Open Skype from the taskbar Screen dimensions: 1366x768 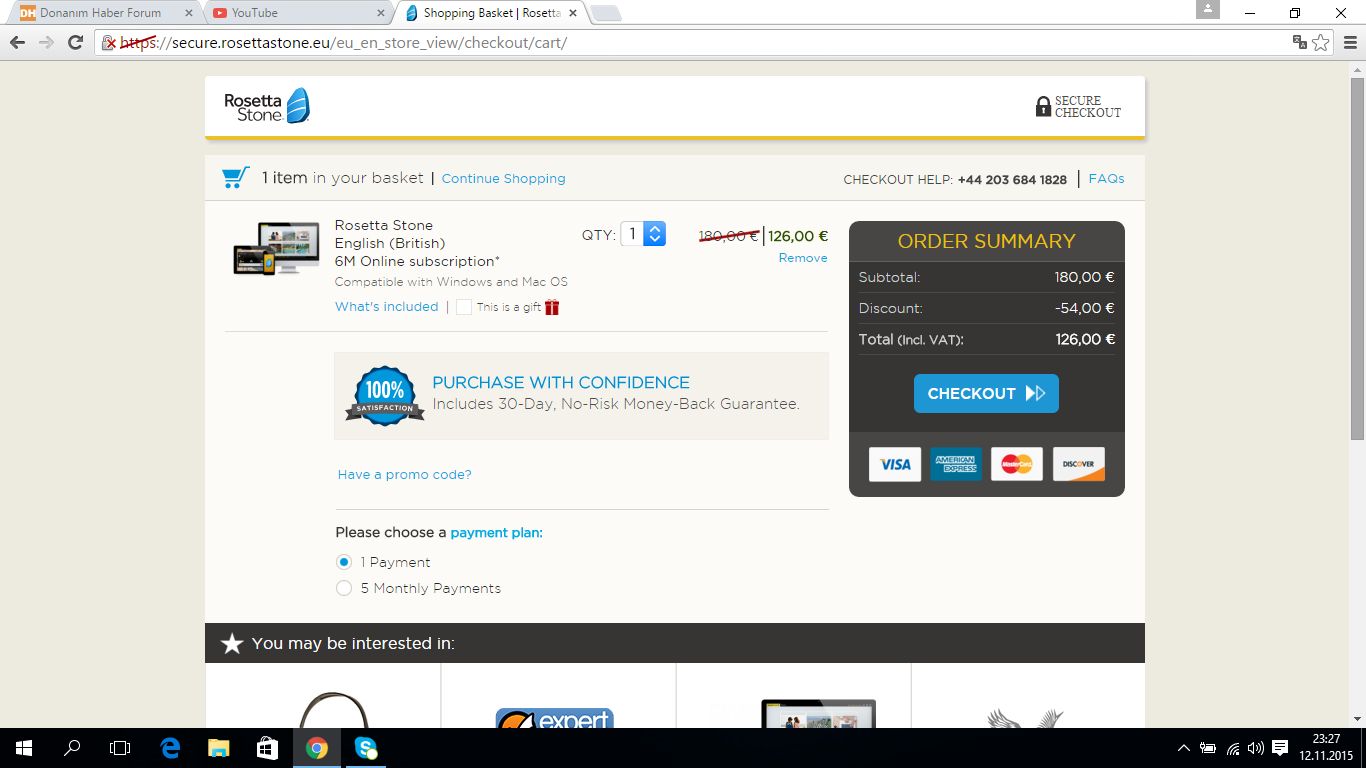(366, 748)
